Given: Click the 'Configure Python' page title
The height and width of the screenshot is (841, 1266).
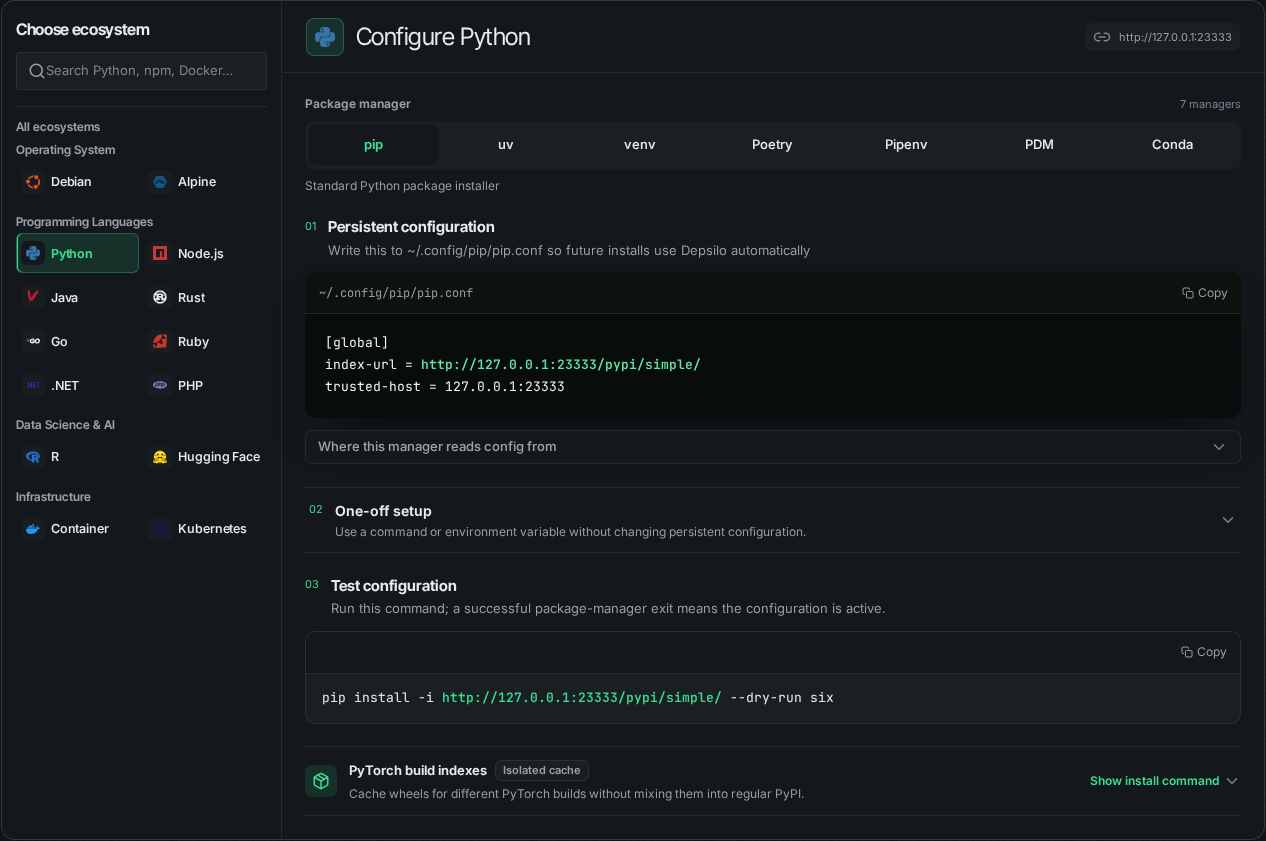Looking at the screenshot, I should [x=443, y=37].
